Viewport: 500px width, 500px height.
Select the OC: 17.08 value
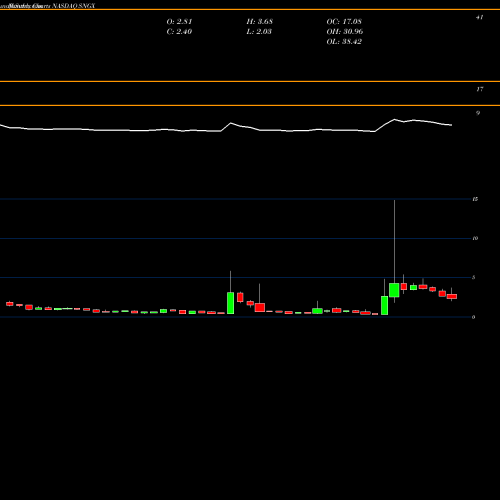(344, 21)
